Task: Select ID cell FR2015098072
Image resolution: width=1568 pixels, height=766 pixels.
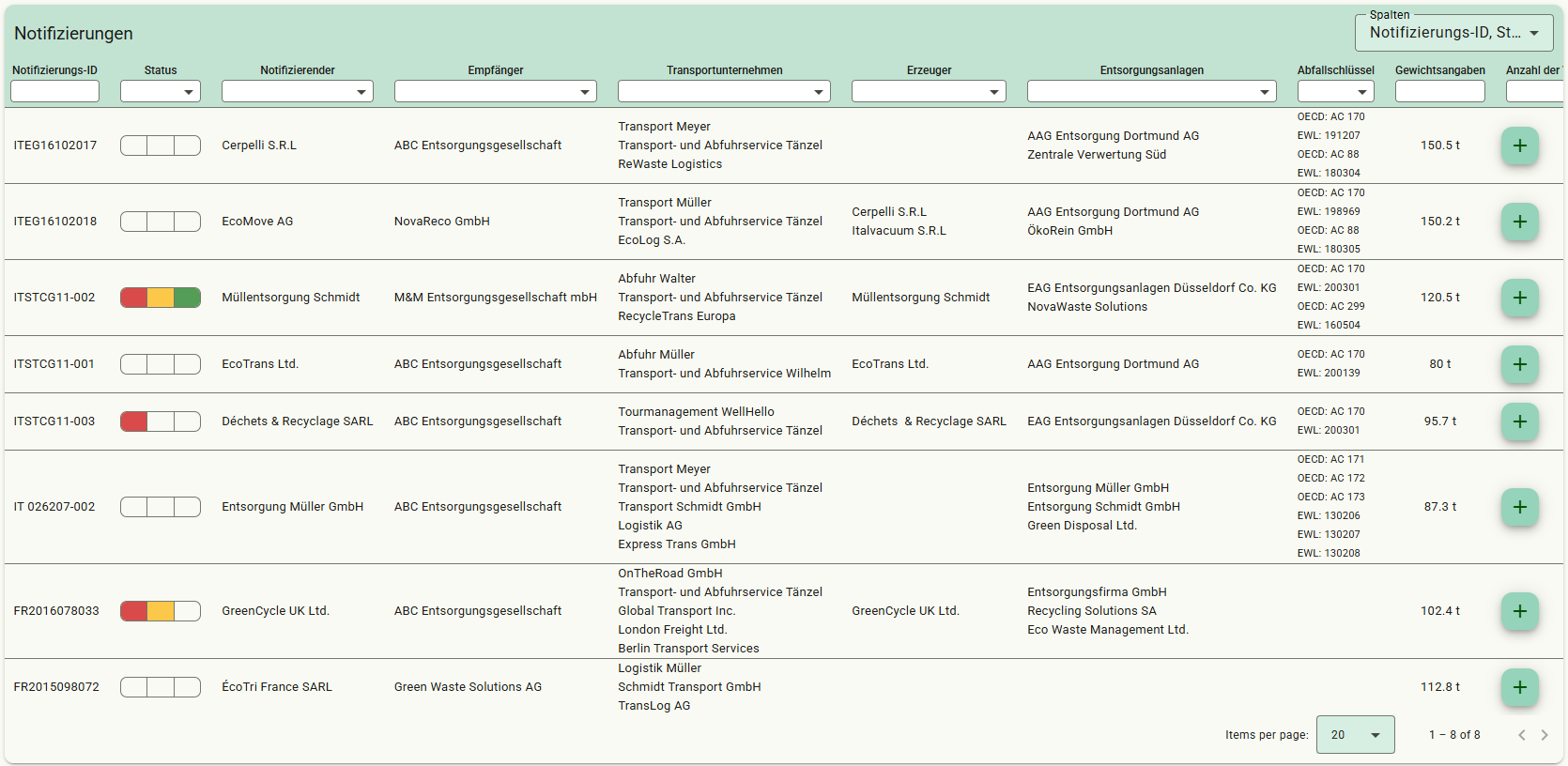Action: click(56, 687)
